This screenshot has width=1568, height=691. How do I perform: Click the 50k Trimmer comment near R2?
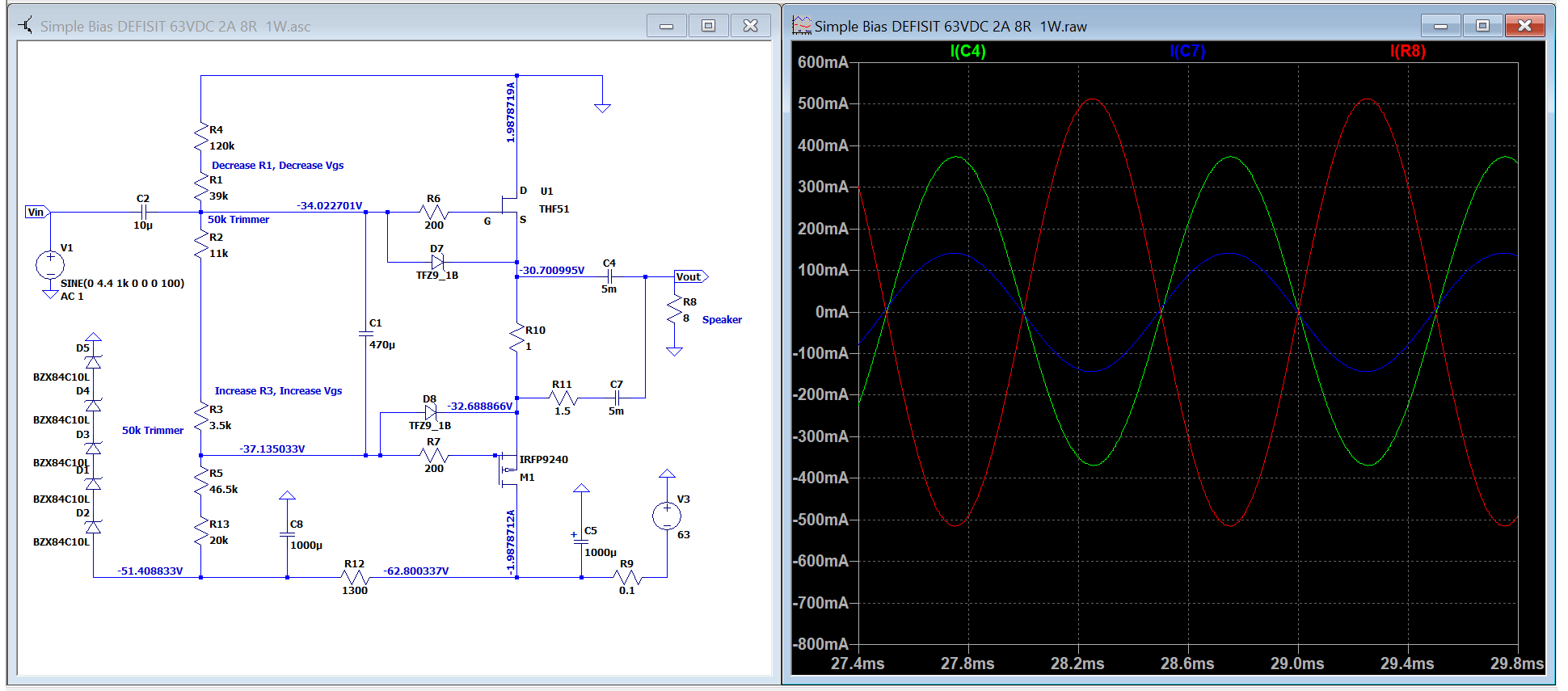(x=238, y=219)
